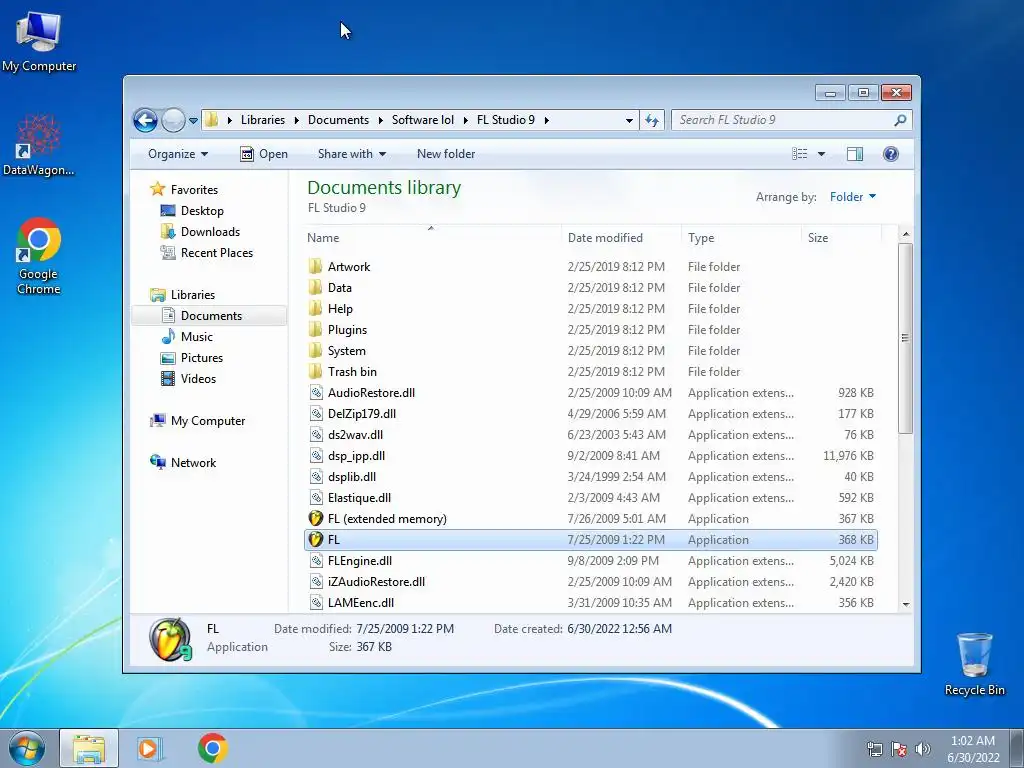Sort by the Date modified column
This screenshot has width=1024, height=768.
pos(620,238)
